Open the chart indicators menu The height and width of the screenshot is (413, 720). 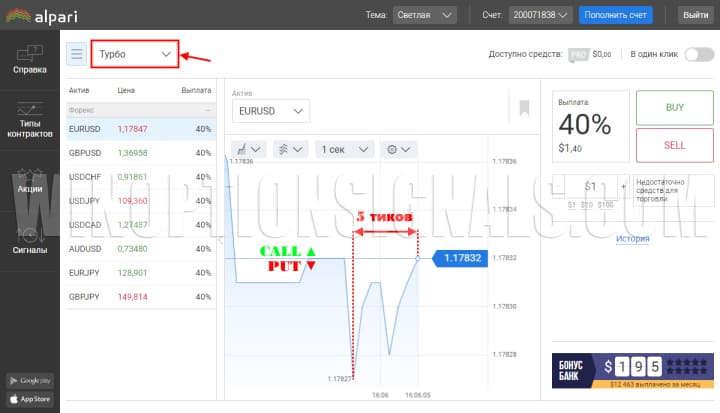(x=291, y=149)
